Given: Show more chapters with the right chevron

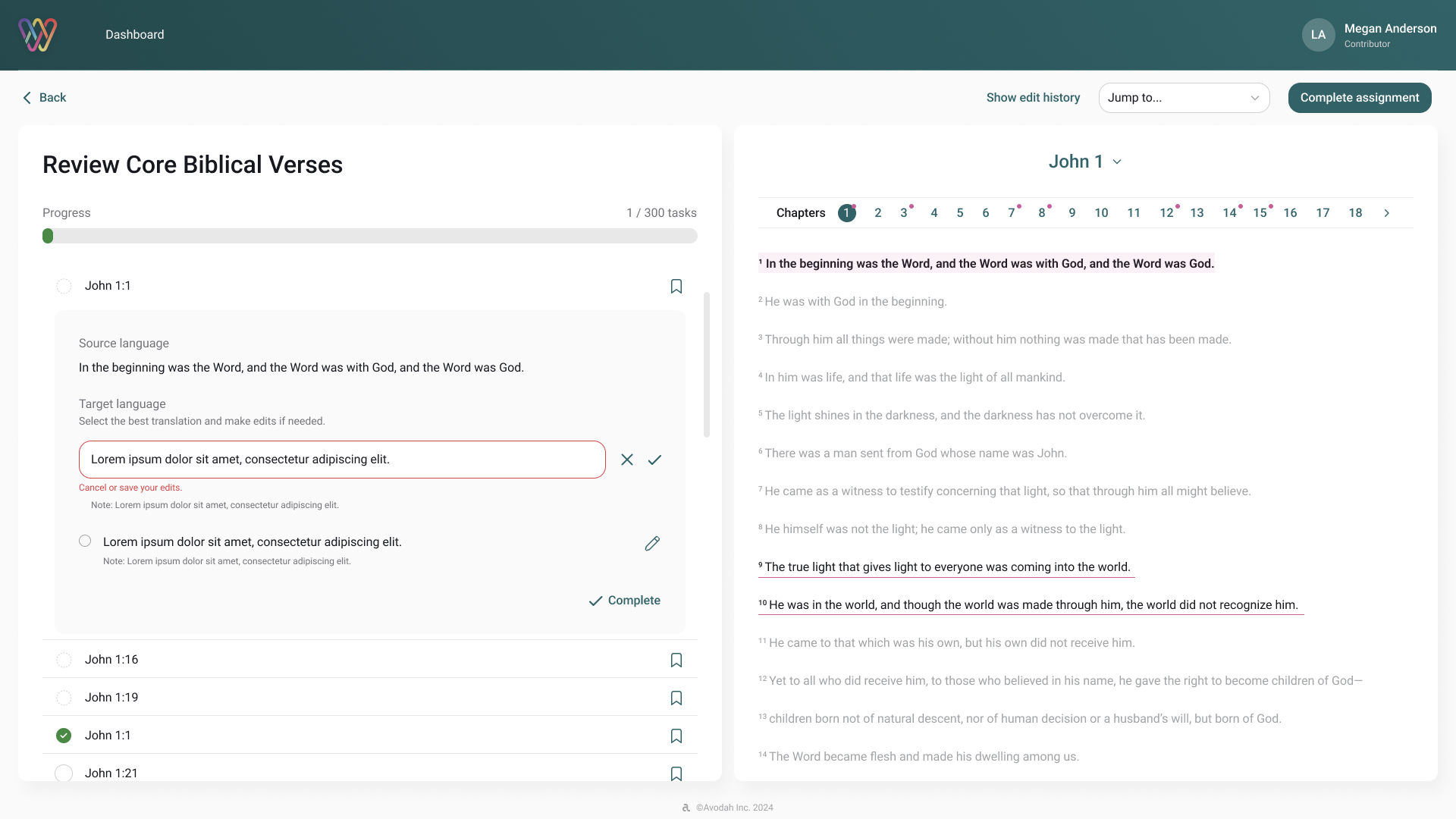Looking at the screenshot, I should point(1386,213).
